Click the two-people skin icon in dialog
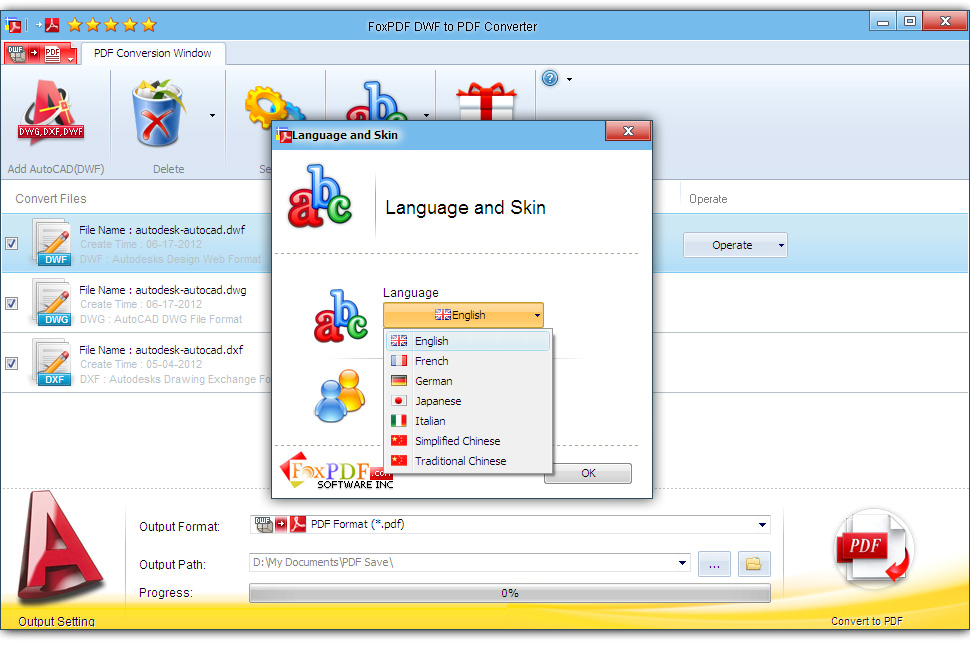Image resolution: width=970 pixels, height=645 pixels. point(340,396)
